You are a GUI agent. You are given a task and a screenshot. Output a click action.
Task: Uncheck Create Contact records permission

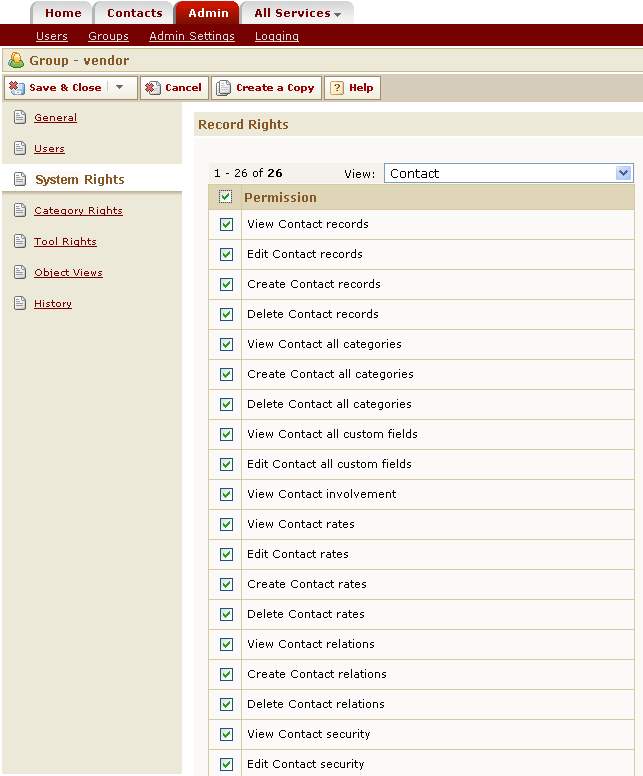point(226,284)
